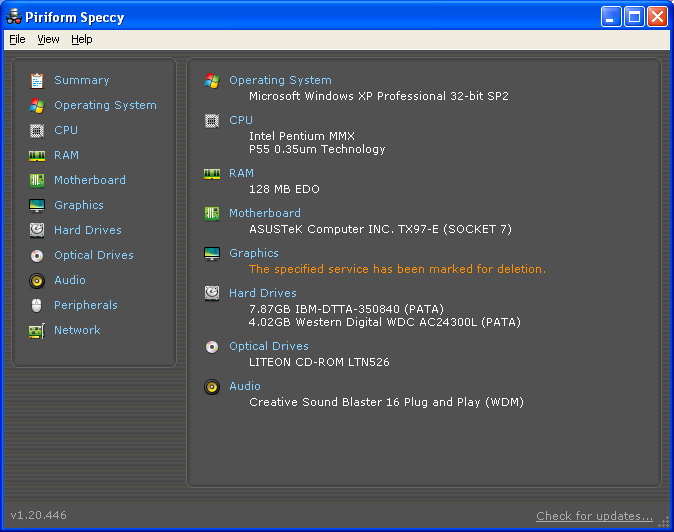Click the RAM heading link in summary
Image resolution: width=674 pixels, height=532 pixels.
pyautogui.click(x=241, y=173)
